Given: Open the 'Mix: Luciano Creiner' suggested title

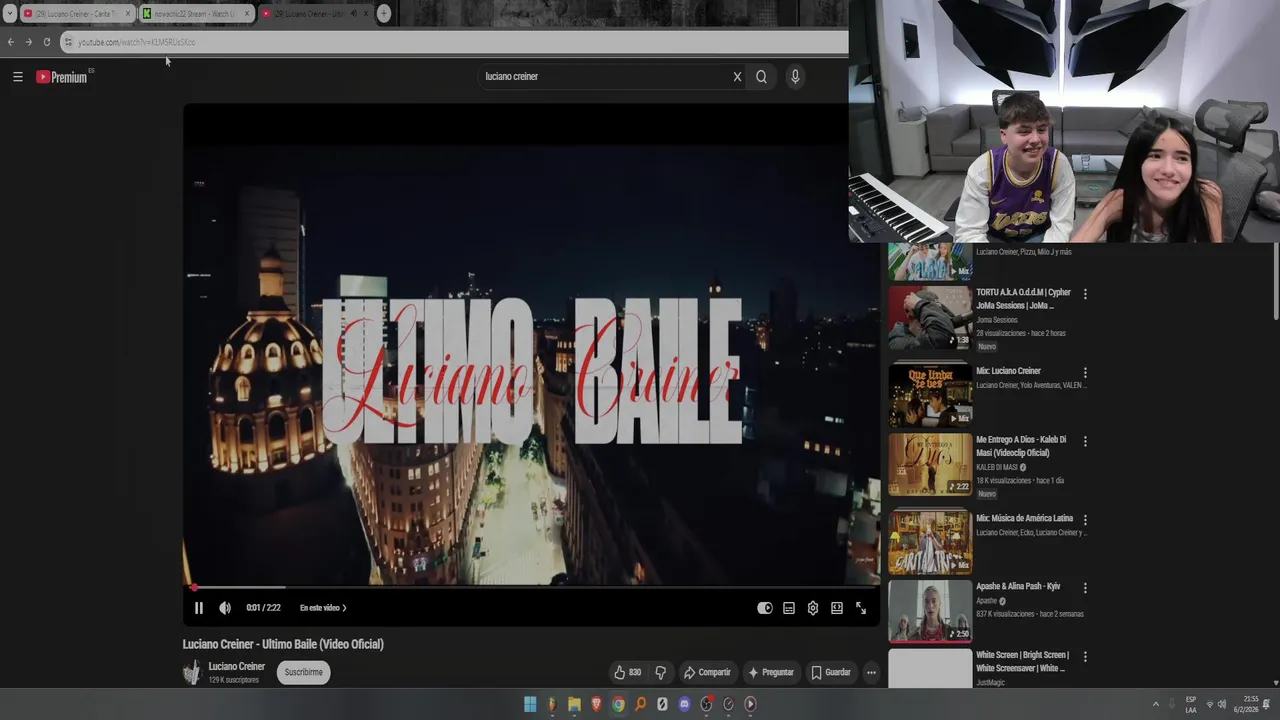Looking at the screenshot, I should coord(1008,371).
